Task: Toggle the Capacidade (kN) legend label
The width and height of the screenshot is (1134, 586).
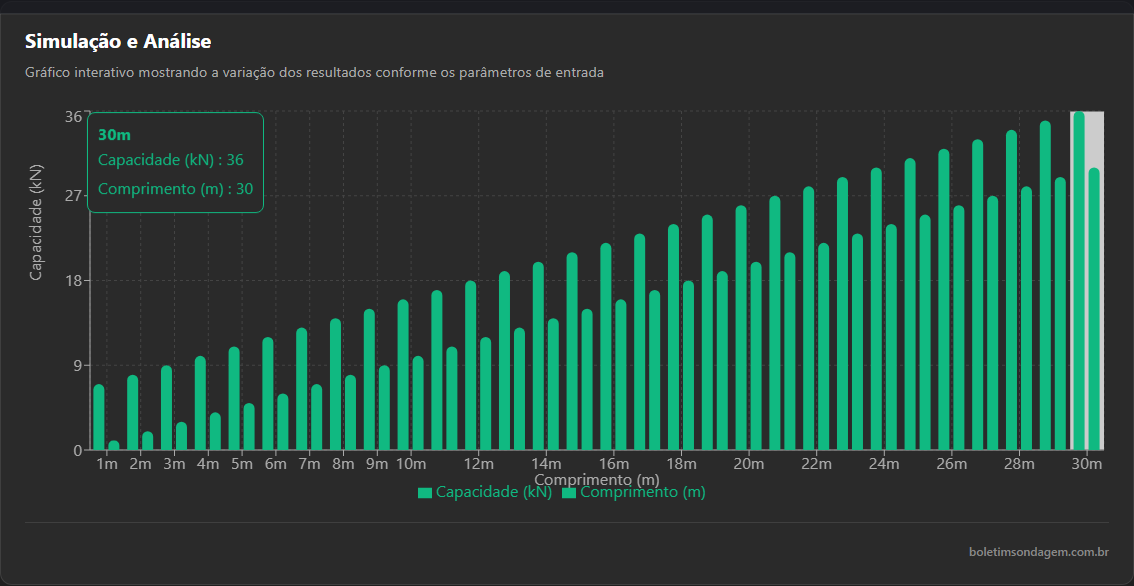Action: [x=493, y=492]
